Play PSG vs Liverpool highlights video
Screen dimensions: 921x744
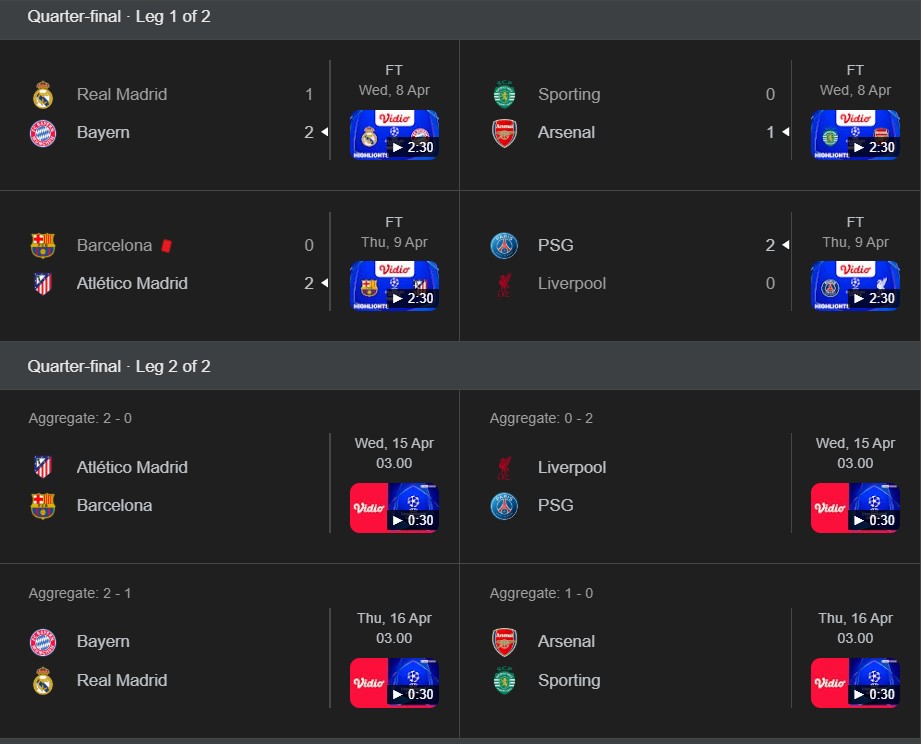(855, 286)
